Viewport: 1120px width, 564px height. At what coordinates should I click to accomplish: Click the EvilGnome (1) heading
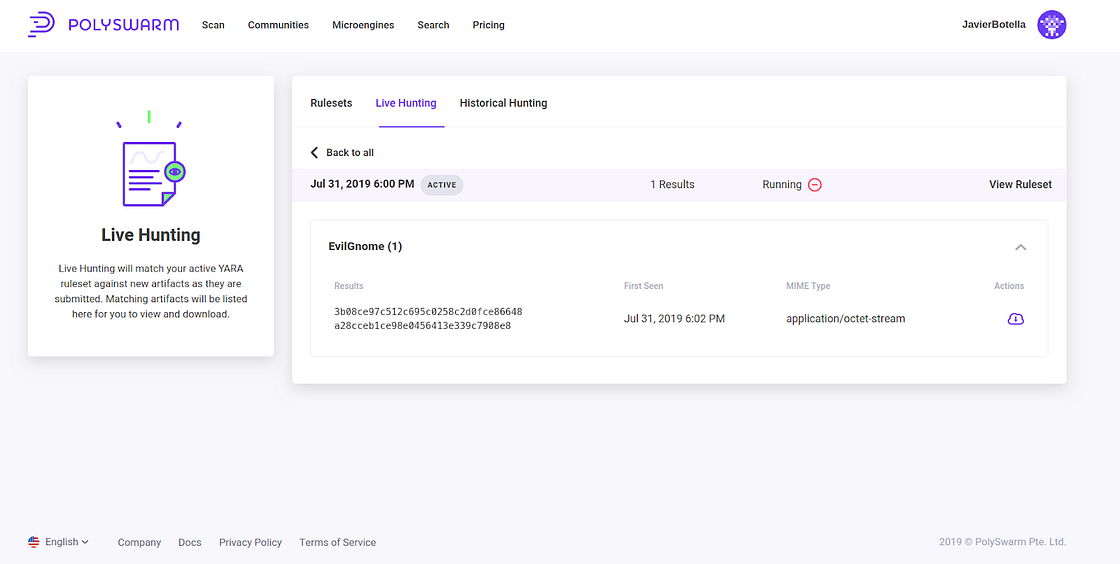coord(365,246)
